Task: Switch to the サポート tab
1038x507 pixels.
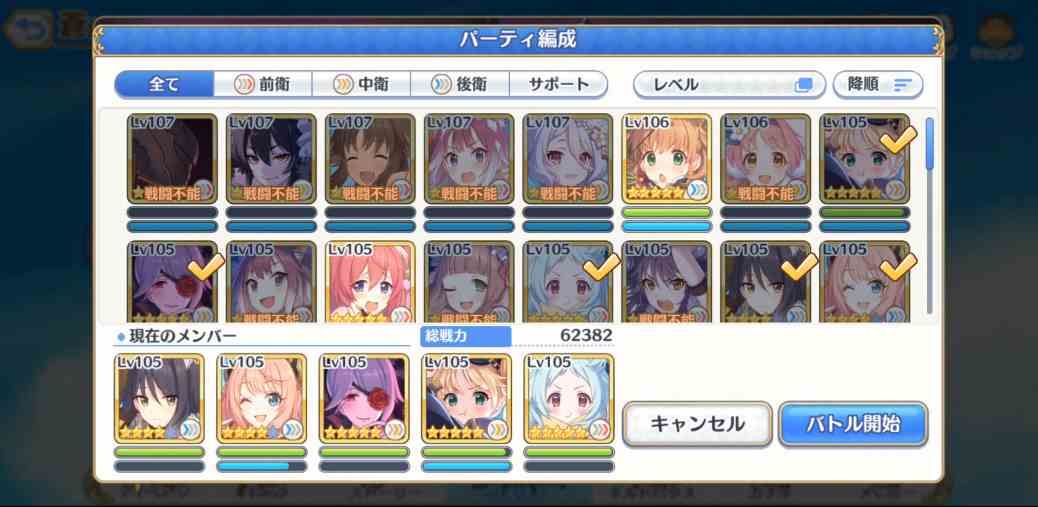Action: pyautogui.click(x=558, y=85)
